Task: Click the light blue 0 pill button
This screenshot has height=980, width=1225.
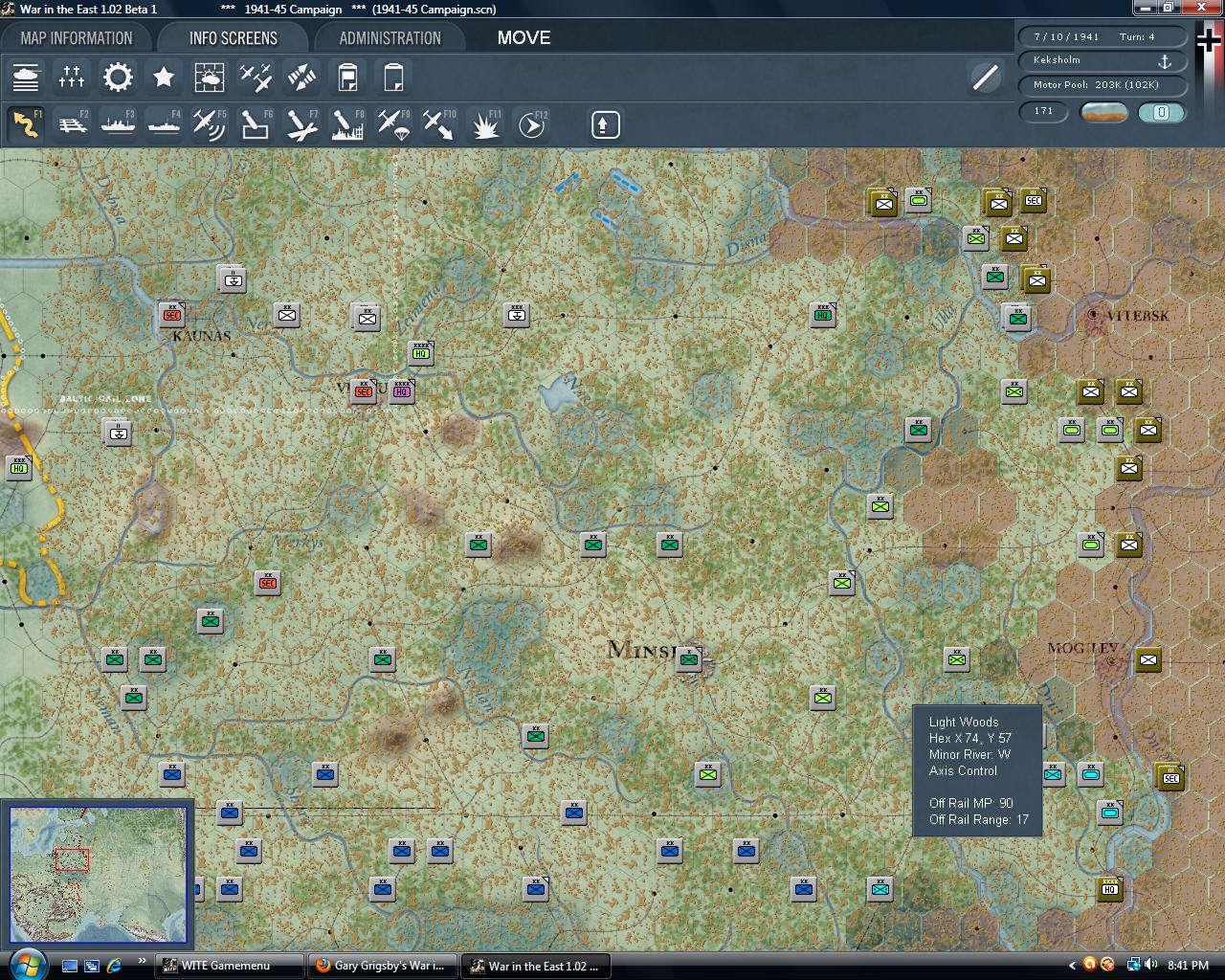Action: 1162,112
